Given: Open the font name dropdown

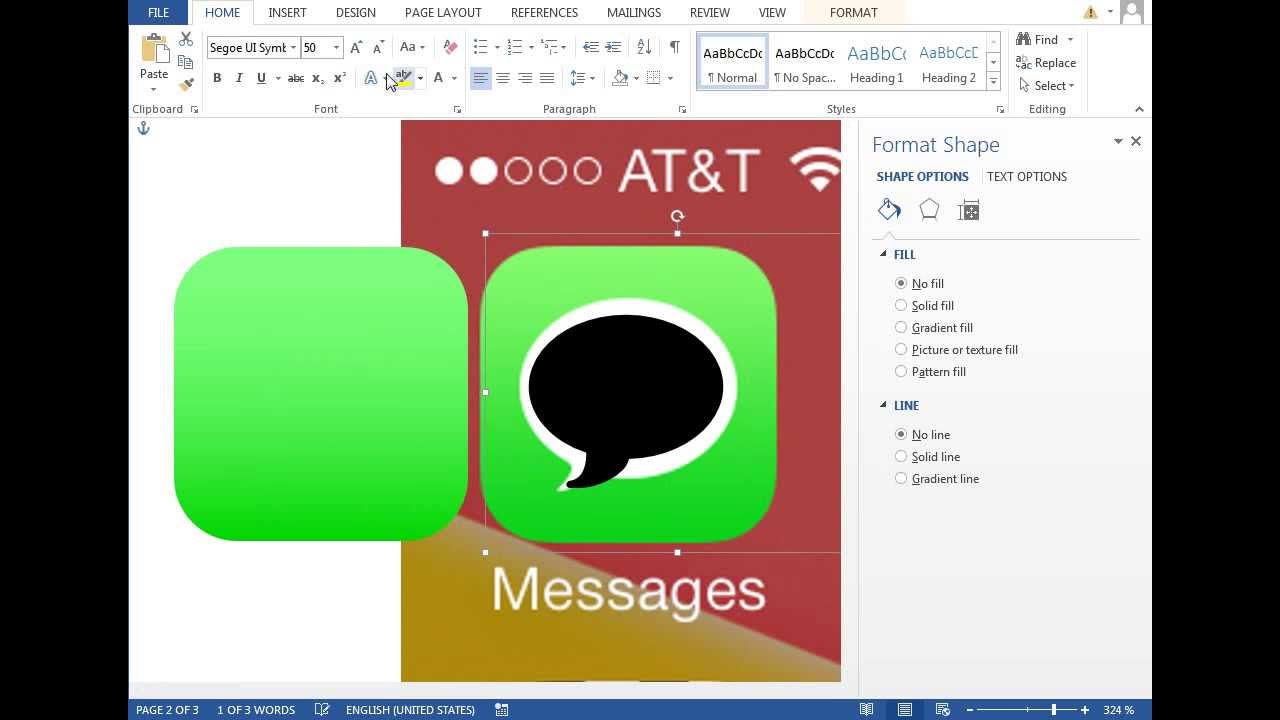Looking at the screenshot, I should (293, 48).
